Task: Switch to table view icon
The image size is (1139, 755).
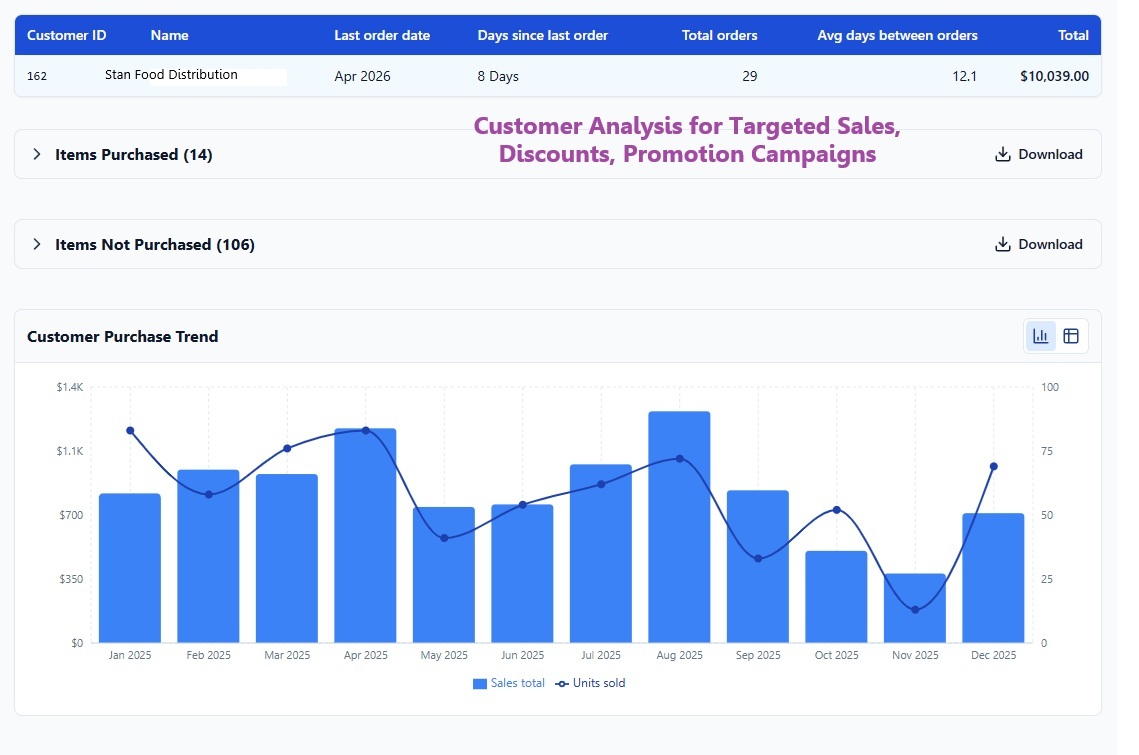Action: click(1071, 336)
